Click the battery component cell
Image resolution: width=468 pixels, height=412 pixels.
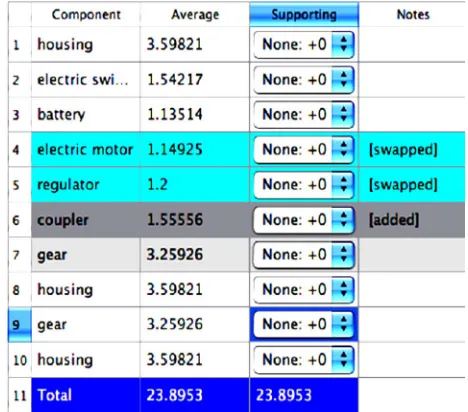86,115
